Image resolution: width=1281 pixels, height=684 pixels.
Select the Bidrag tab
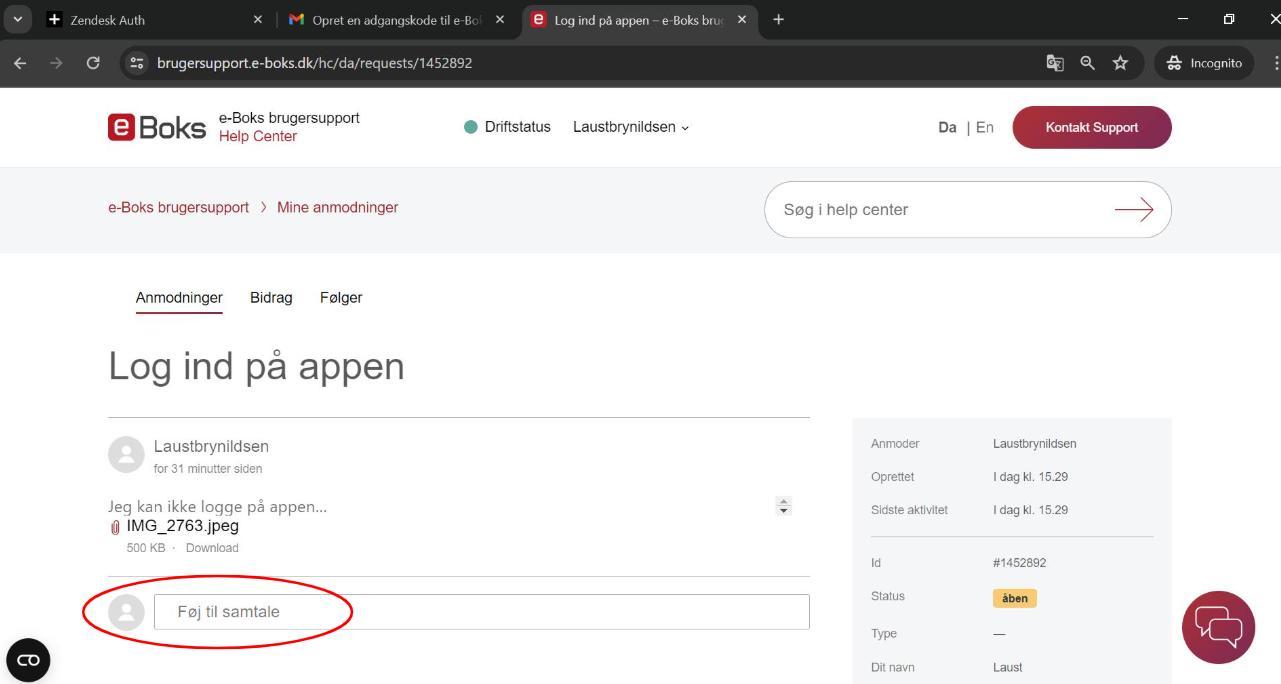coord(271,297)
